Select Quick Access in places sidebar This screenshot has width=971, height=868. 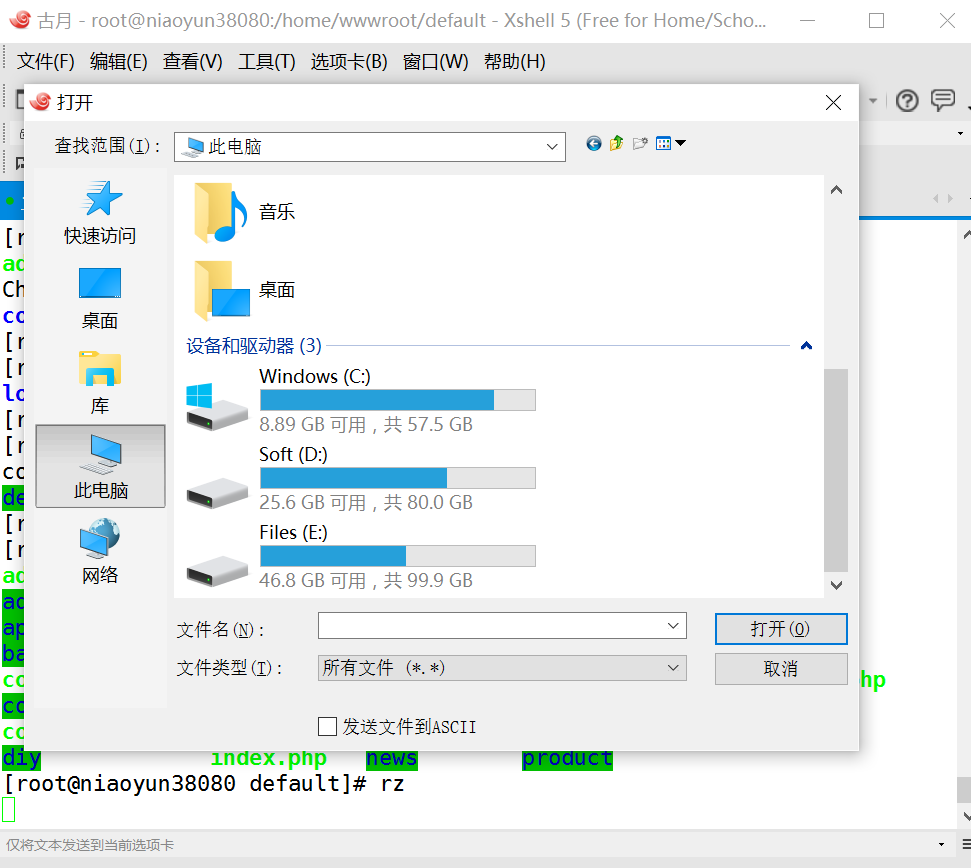(100, 212)
